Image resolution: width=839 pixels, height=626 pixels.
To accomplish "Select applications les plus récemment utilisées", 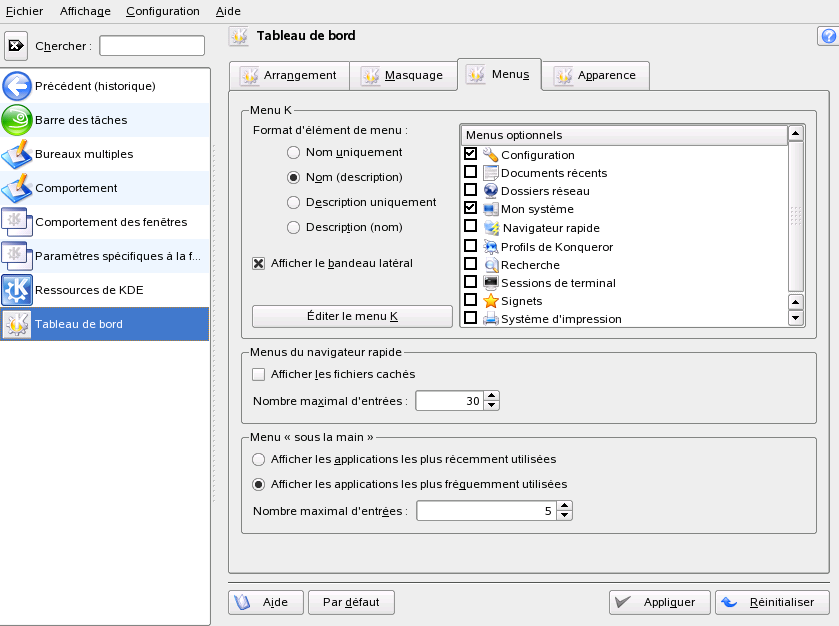I will coord(258,459).
